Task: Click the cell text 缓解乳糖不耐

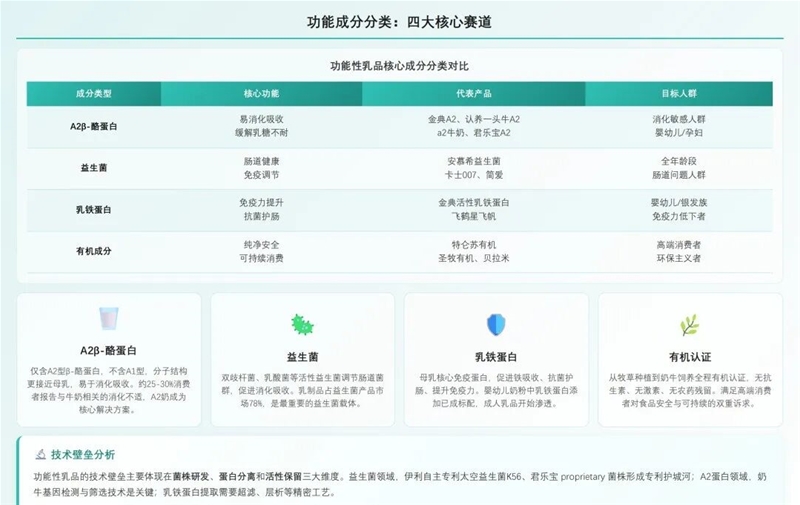Action: 261,133
